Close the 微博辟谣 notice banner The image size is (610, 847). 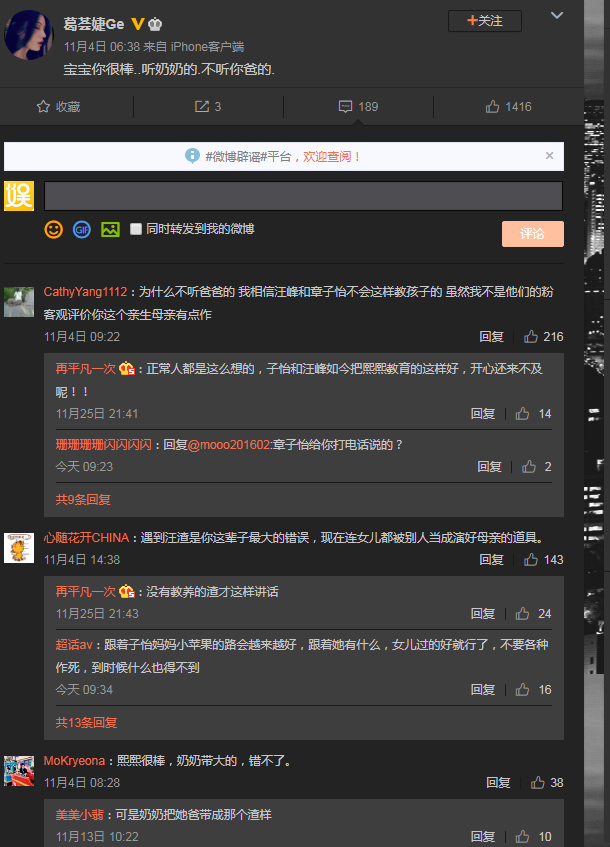pos(549,156)
